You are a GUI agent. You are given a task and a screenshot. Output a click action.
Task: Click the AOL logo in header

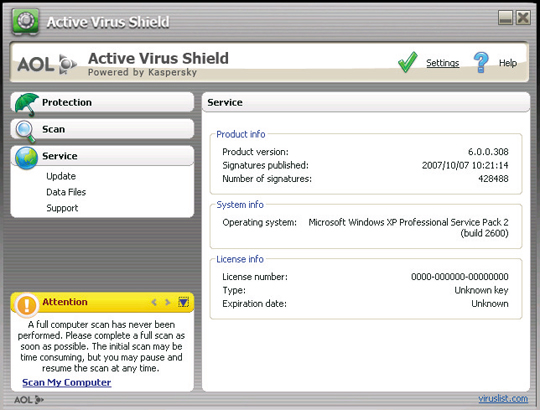point(47,64)
